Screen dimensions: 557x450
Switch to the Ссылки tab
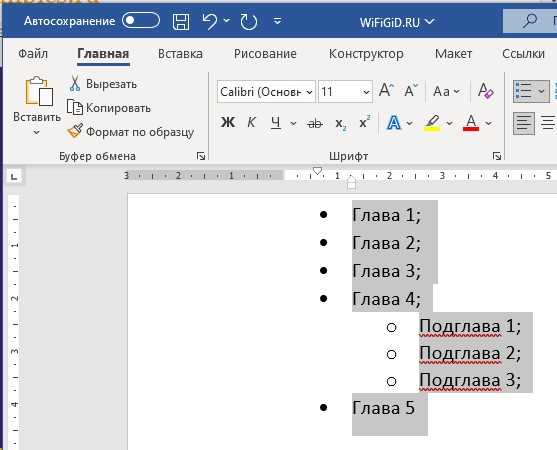(x=523, y=54)
